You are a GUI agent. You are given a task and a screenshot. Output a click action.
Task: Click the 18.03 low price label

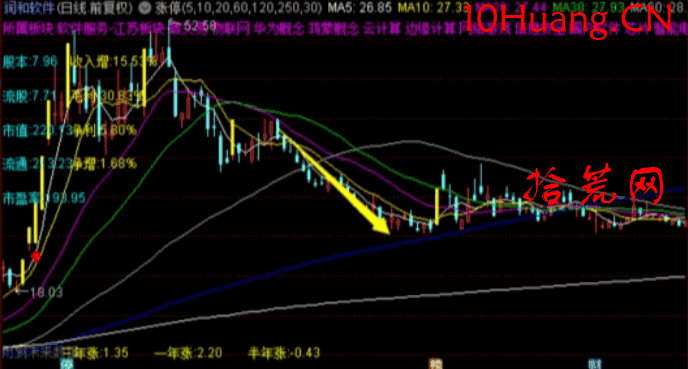[46, 292]
